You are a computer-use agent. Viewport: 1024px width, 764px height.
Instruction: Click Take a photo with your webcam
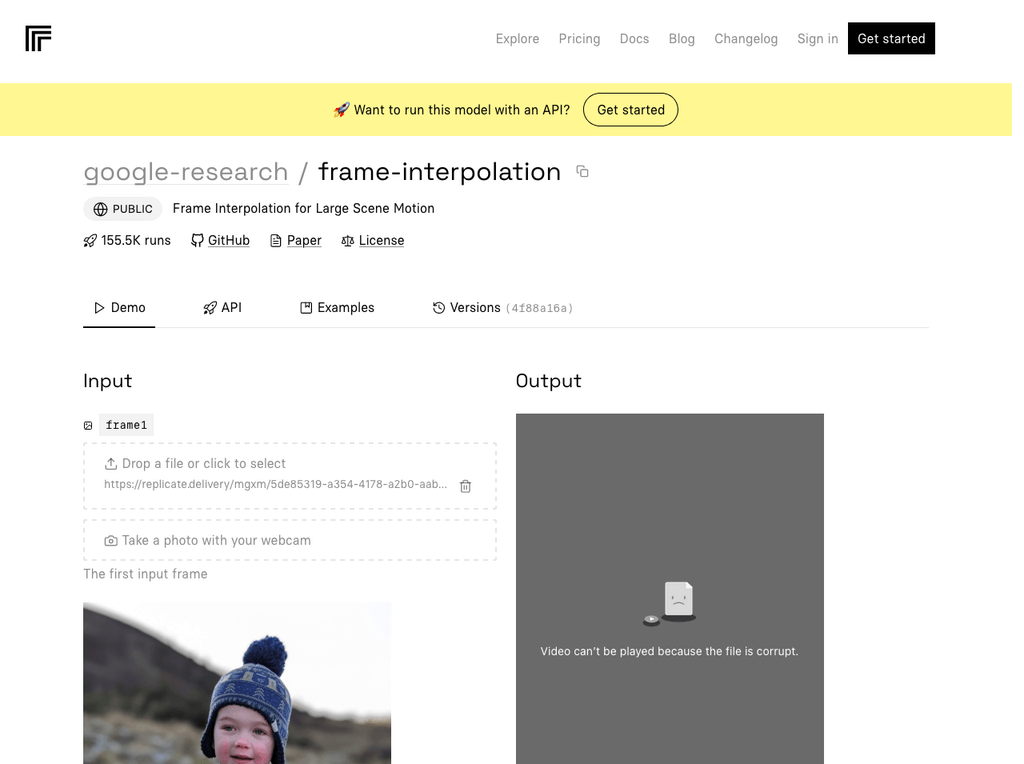pyautogui.click(x=290, y=540)
